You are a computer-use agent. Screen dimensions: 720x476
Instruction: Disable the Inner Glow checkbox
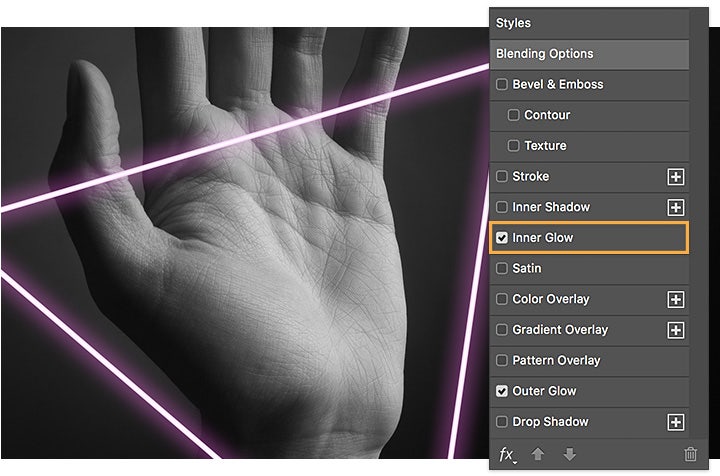pos(502,238)
